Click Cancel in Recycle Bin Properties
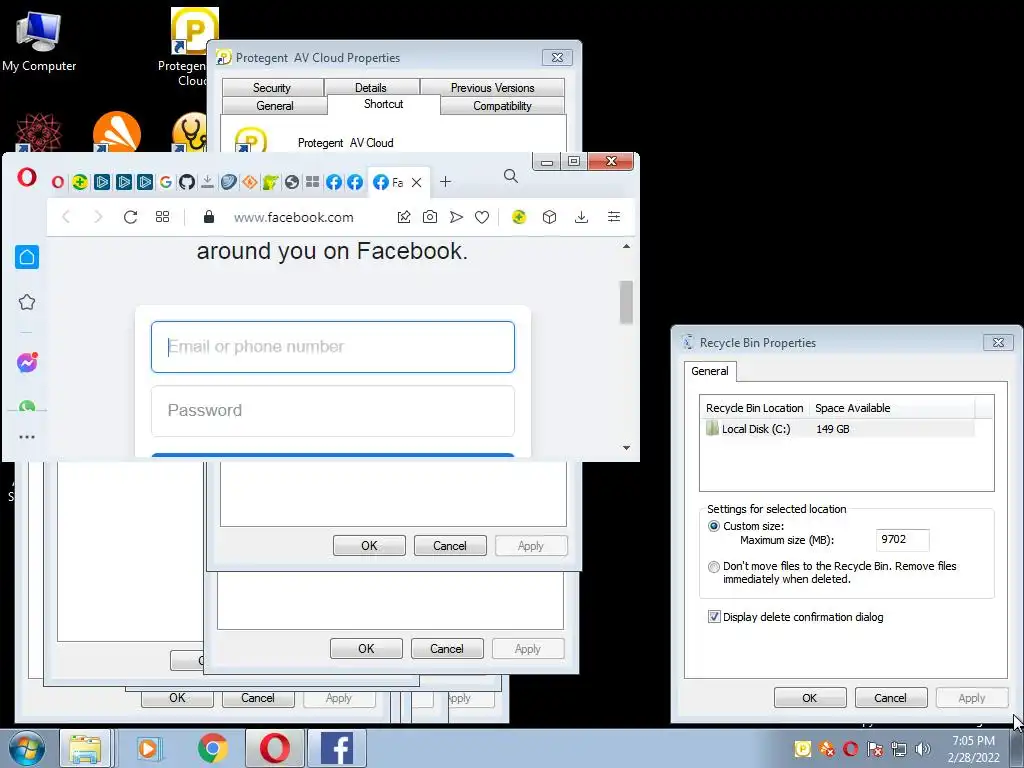 click(x=891, y=697)
